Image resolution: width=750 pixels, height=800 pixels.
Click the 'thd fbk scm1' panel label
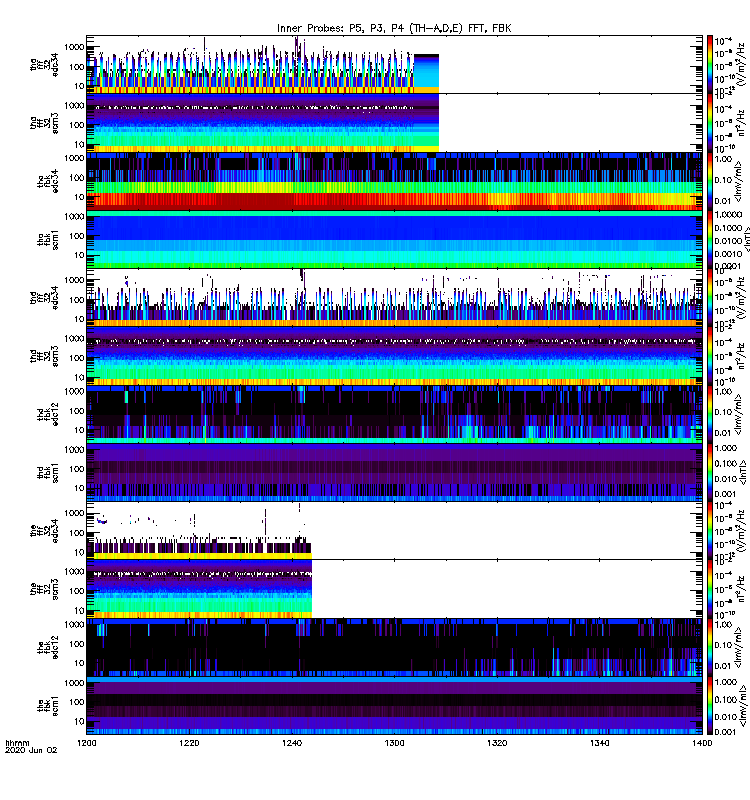(48, 472)
